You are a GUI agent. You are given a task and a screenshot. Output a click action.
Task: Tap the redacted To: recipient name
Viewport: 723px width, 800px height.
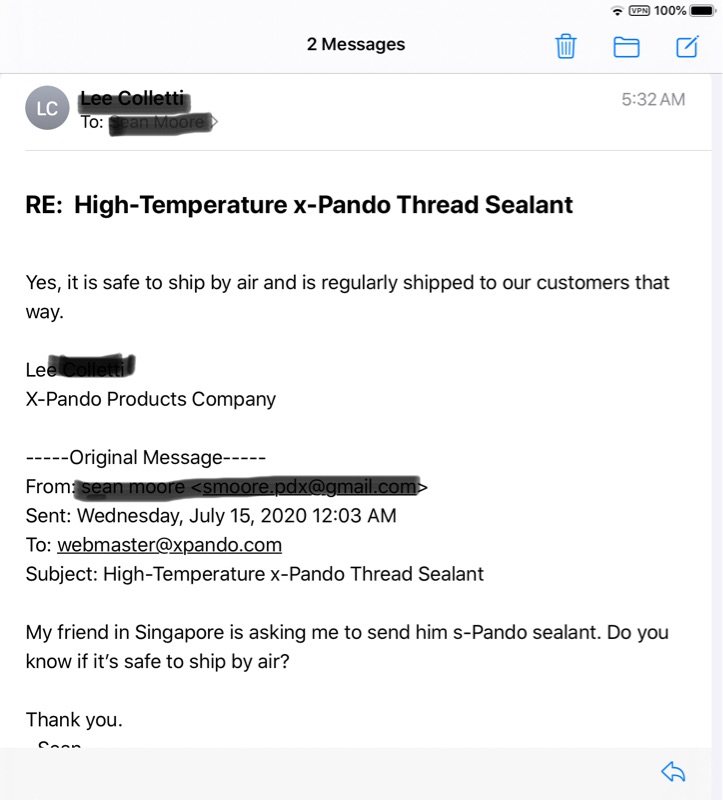(x=162, y=122)
